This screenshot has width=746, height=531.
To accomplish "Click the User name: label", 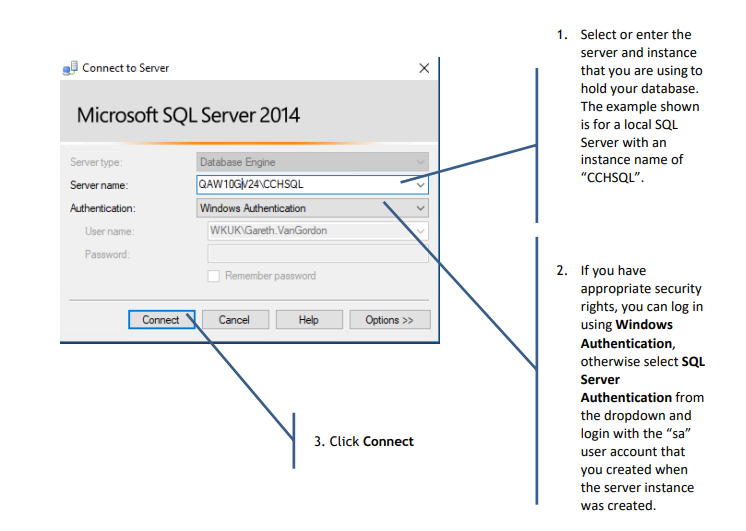I will [109, 232].
